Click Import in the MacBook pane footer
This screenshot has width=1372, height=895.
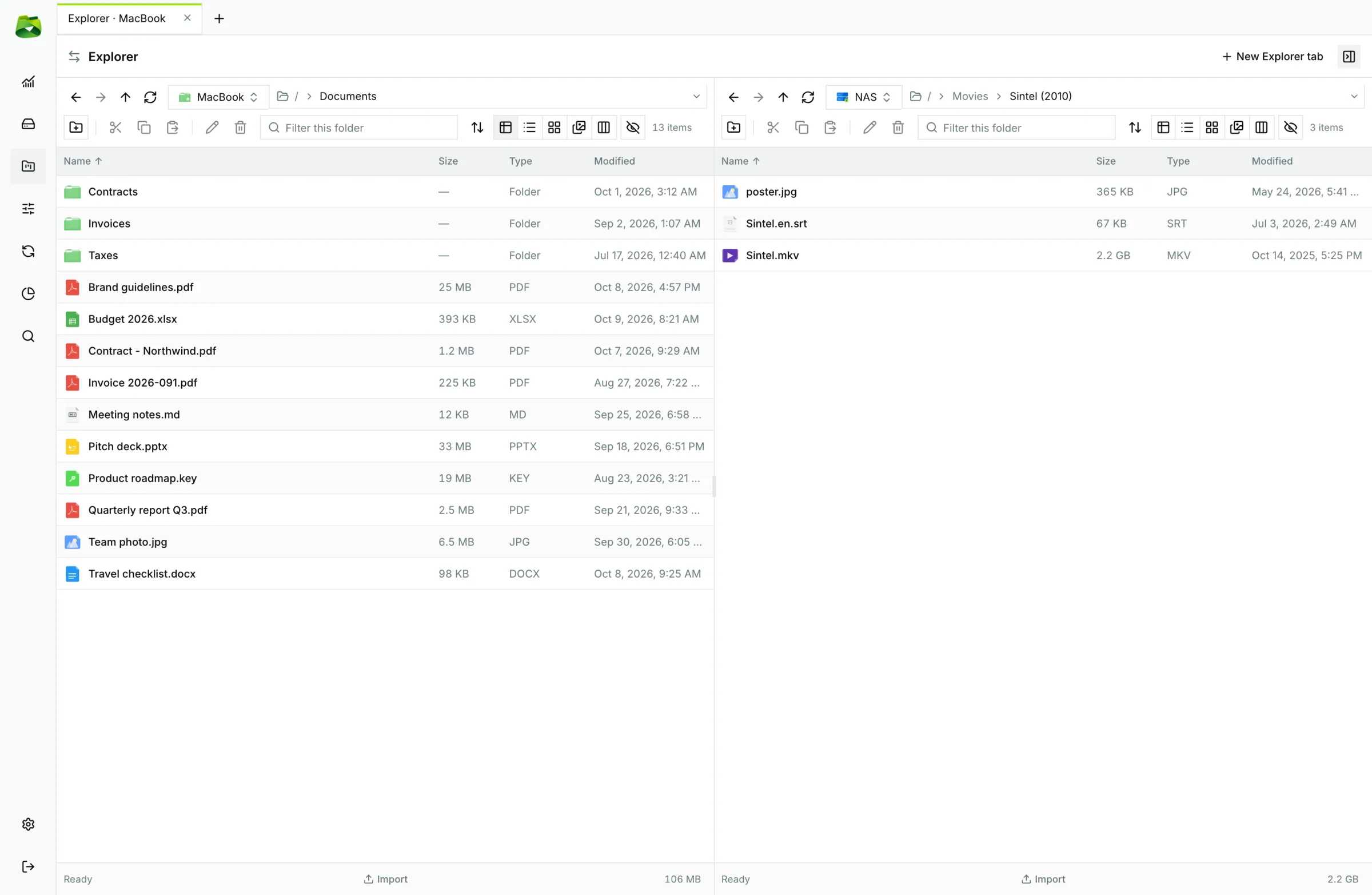coord(385,879)
